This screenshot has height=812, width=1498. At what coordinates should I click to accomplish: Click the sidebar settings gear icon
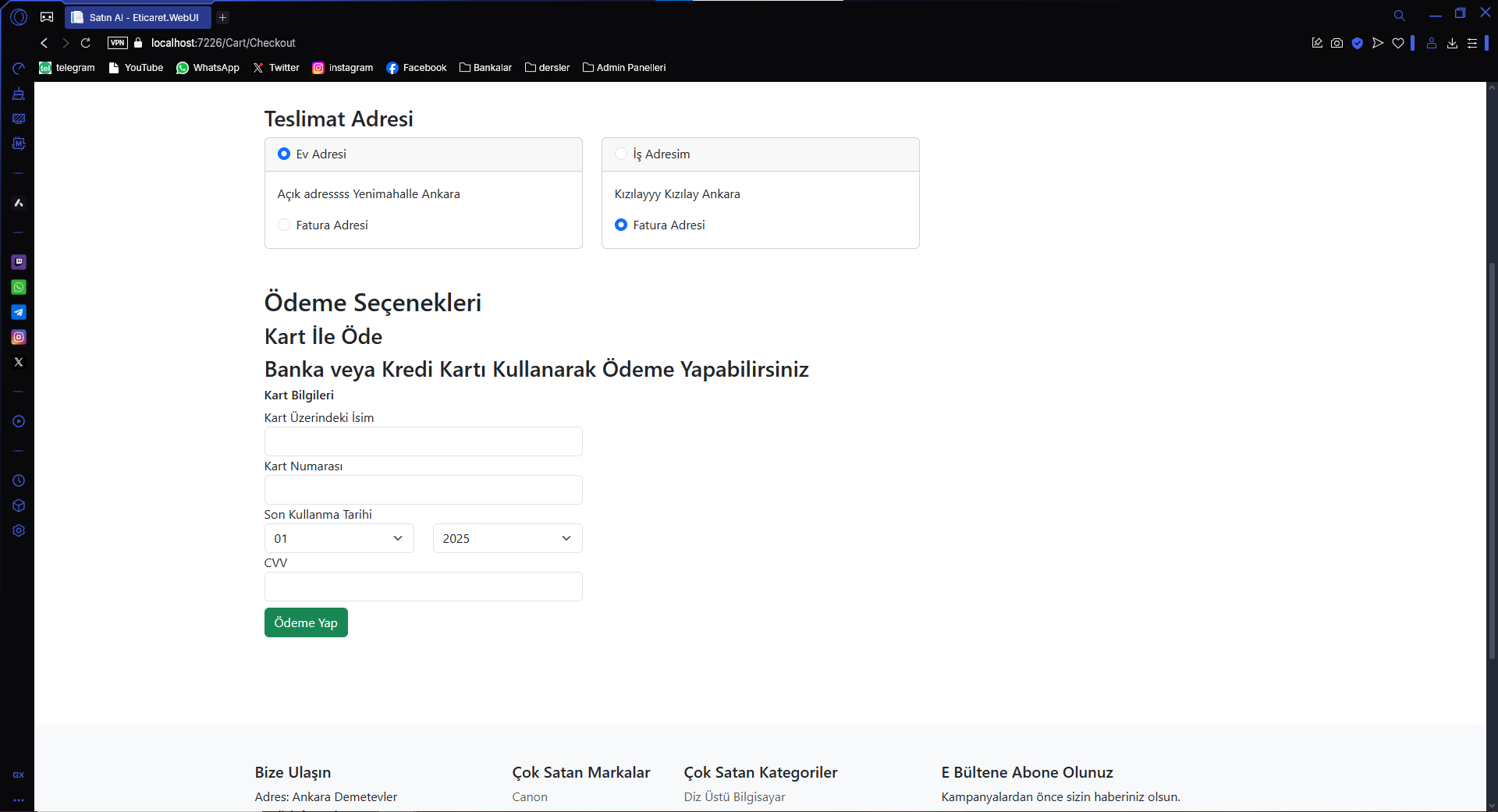click(x=19, y=530)
